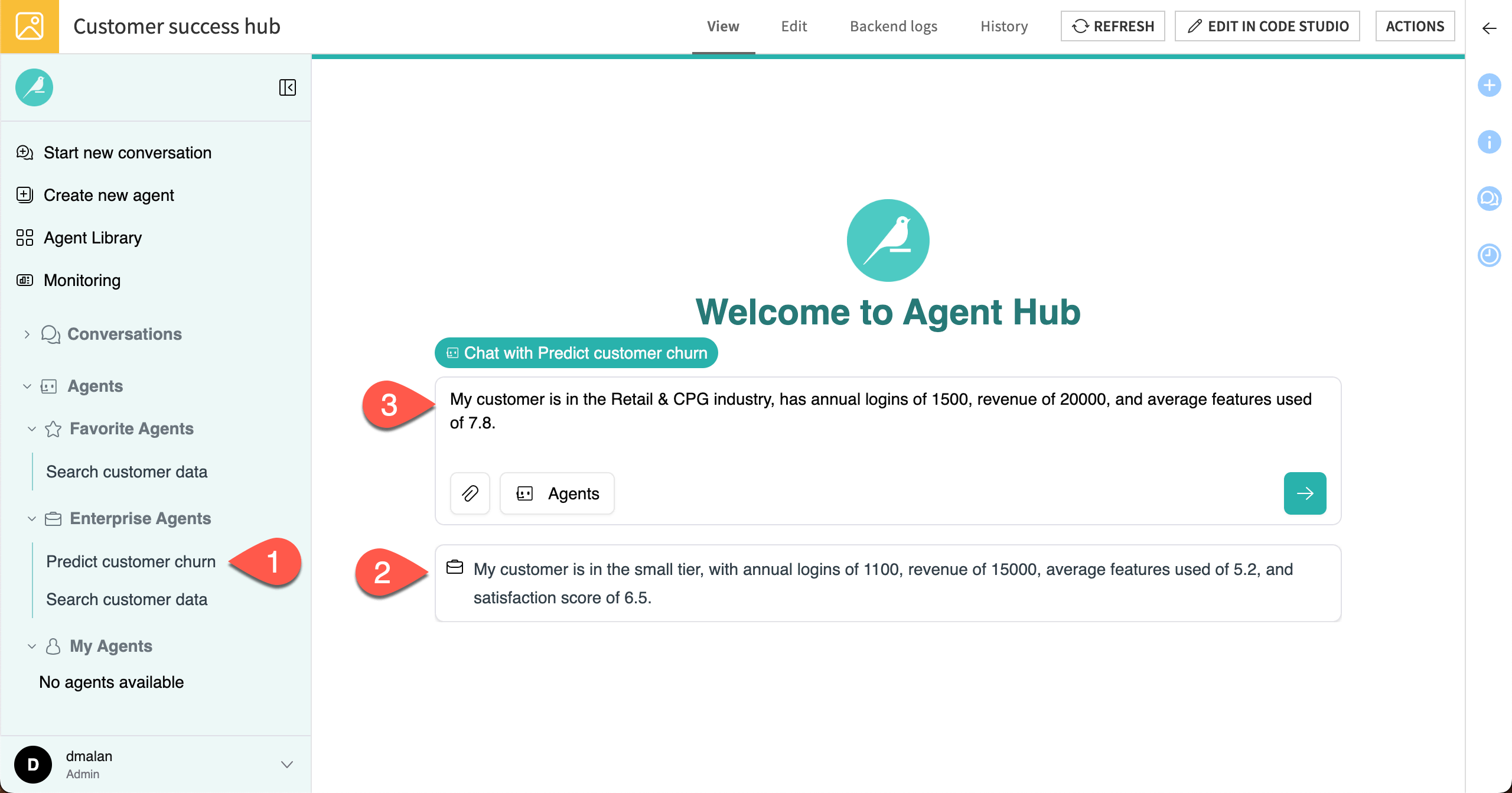Click the Edit tab
Image resolution: width=1512 pixels, height=793 pixels.
[x=794, y=26]
